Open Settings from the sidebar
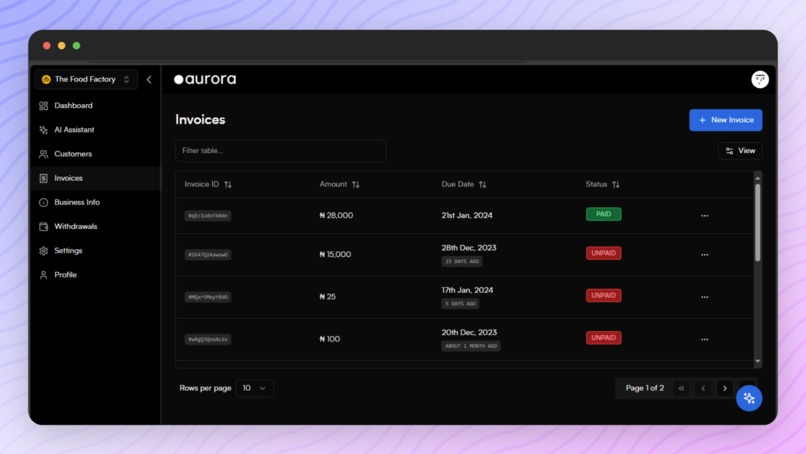This screenshot has width=806, height=454. tap(96, 250)
